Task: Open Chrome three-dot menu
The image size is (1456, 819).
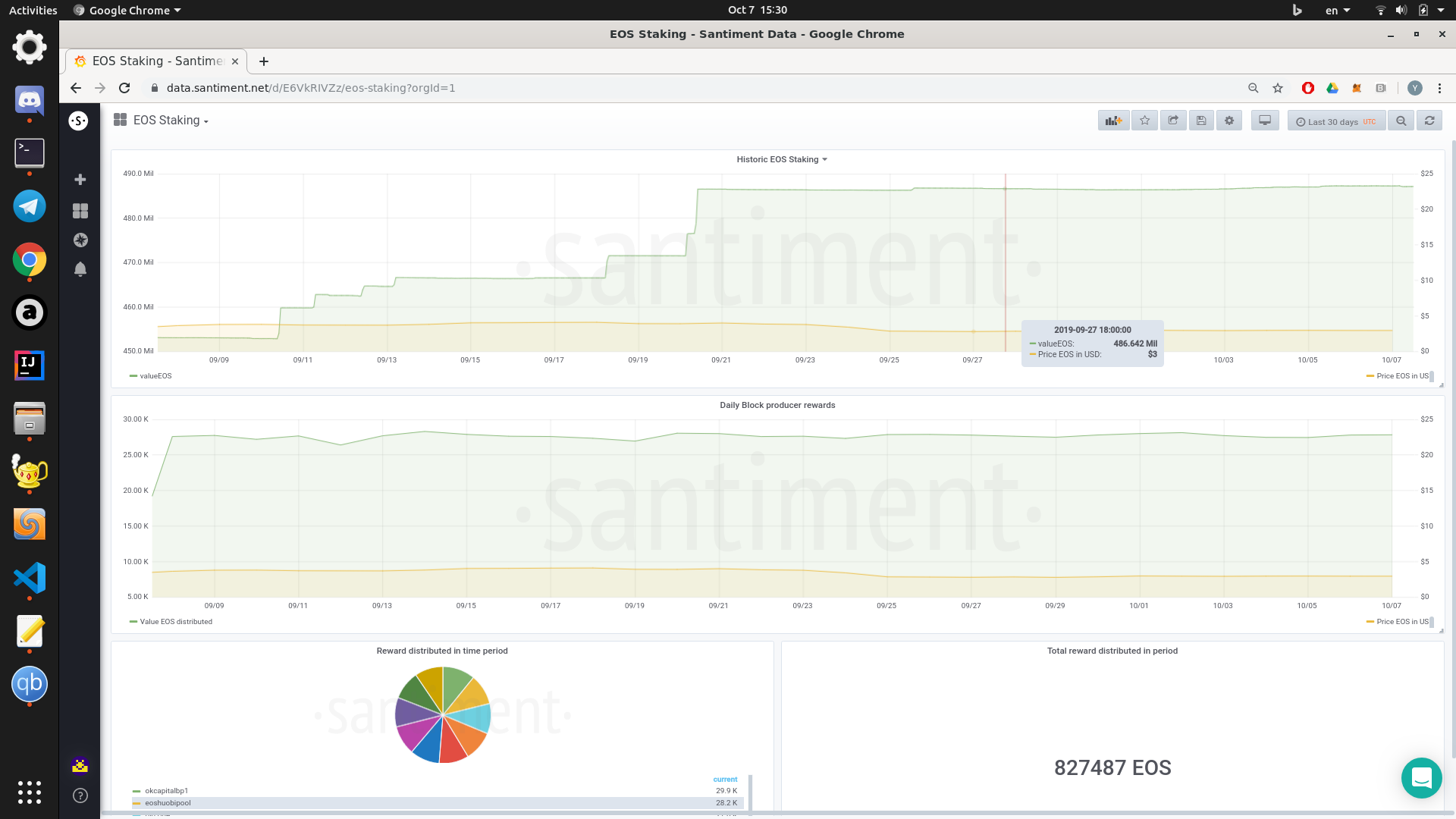Action: [1439, 88]
